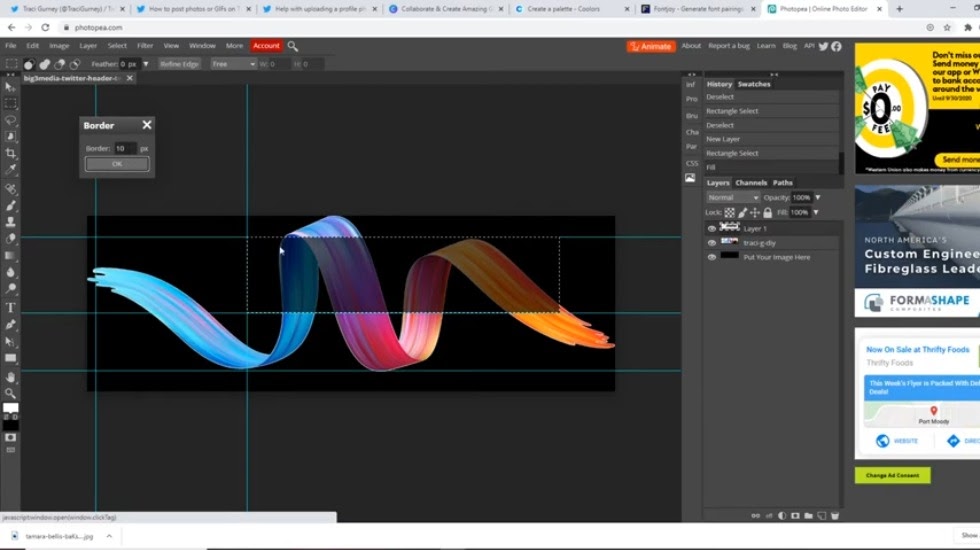Screen dimensions: 980x550
Task: Hide Layer 1 using eye icon
Action: pos(712,229)
